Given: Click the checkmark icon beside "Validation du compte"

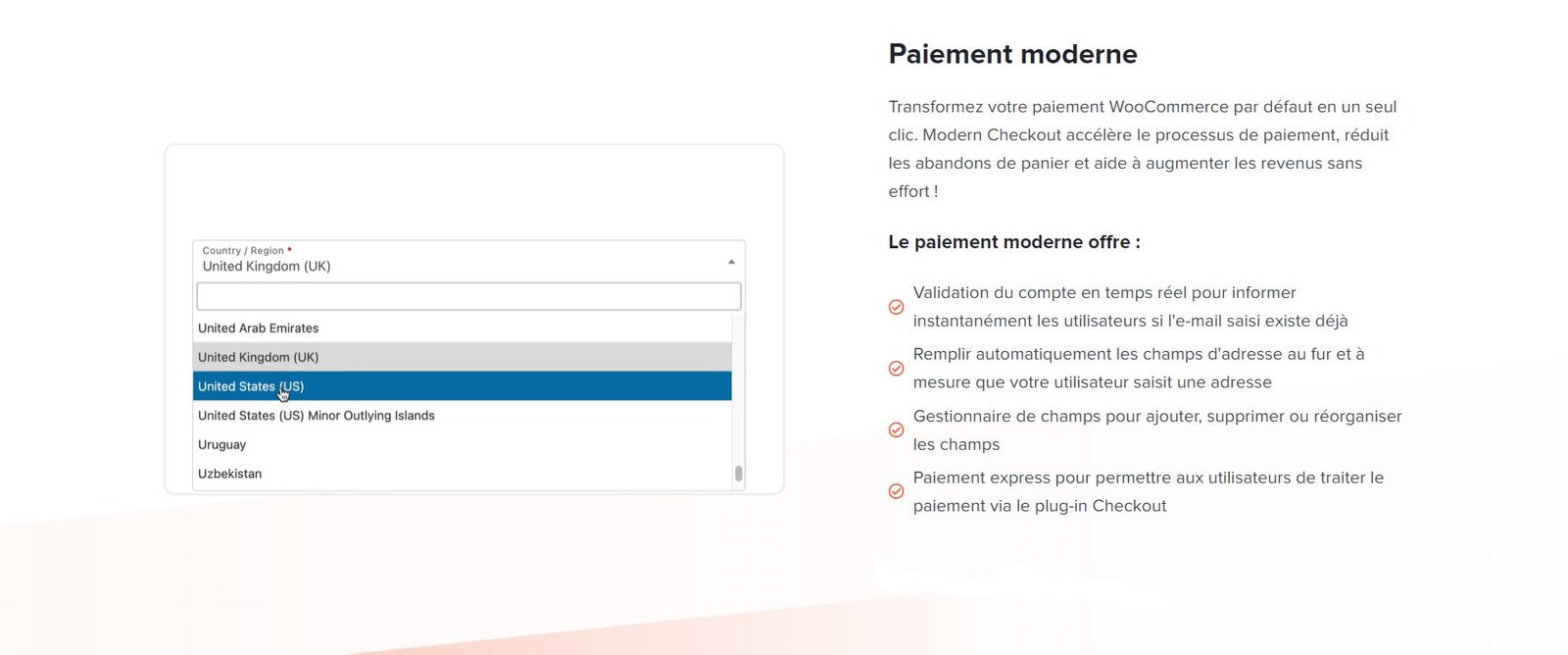Looking at the screenshot, I should point(896,307).
